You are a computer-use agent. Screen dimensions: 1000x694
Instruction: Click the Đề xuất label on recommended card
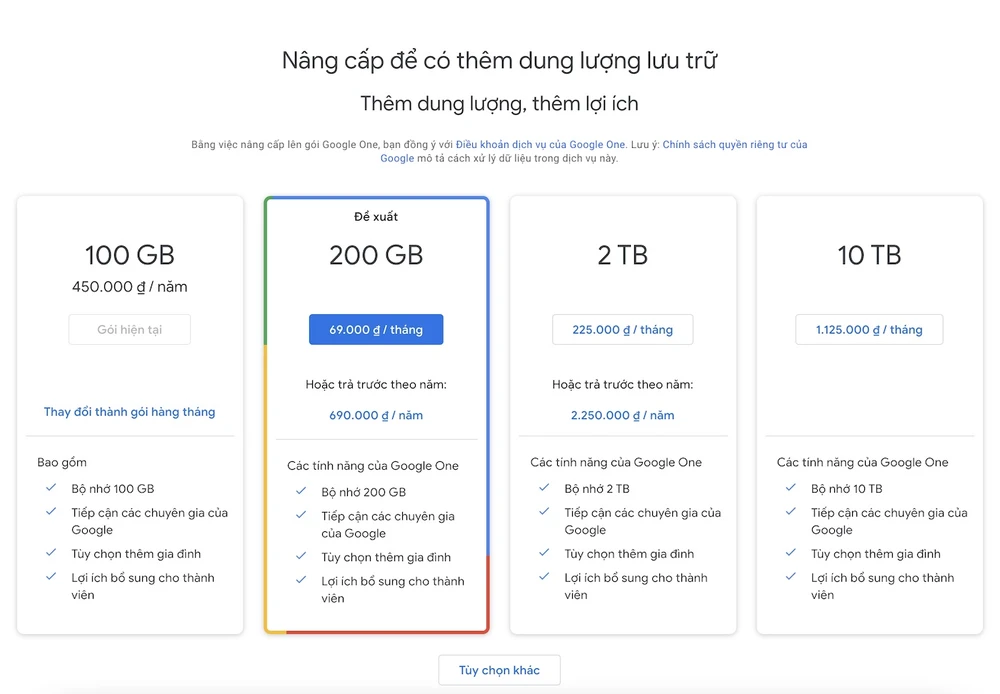376,217
